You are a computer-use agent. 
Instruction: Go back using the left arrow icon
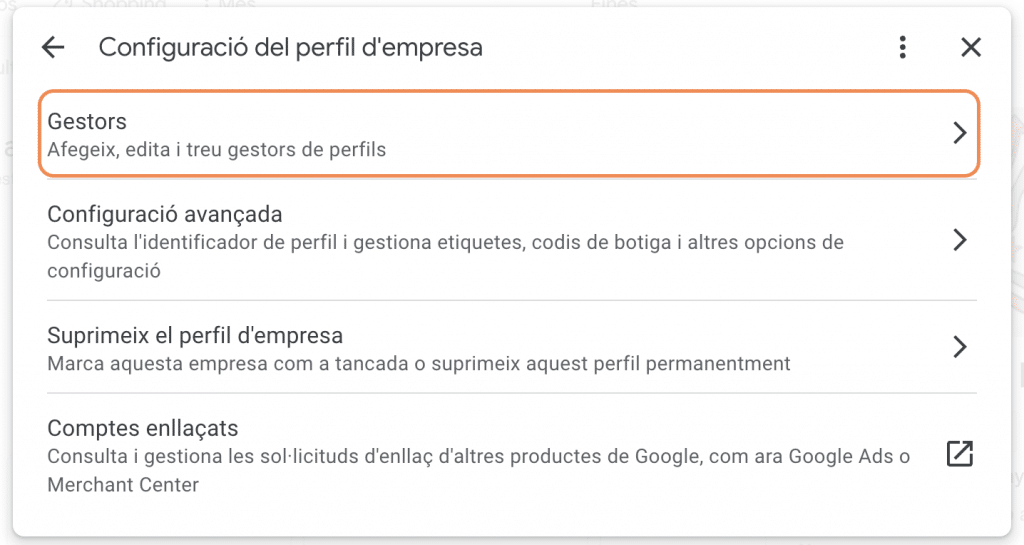pos(53,47)
